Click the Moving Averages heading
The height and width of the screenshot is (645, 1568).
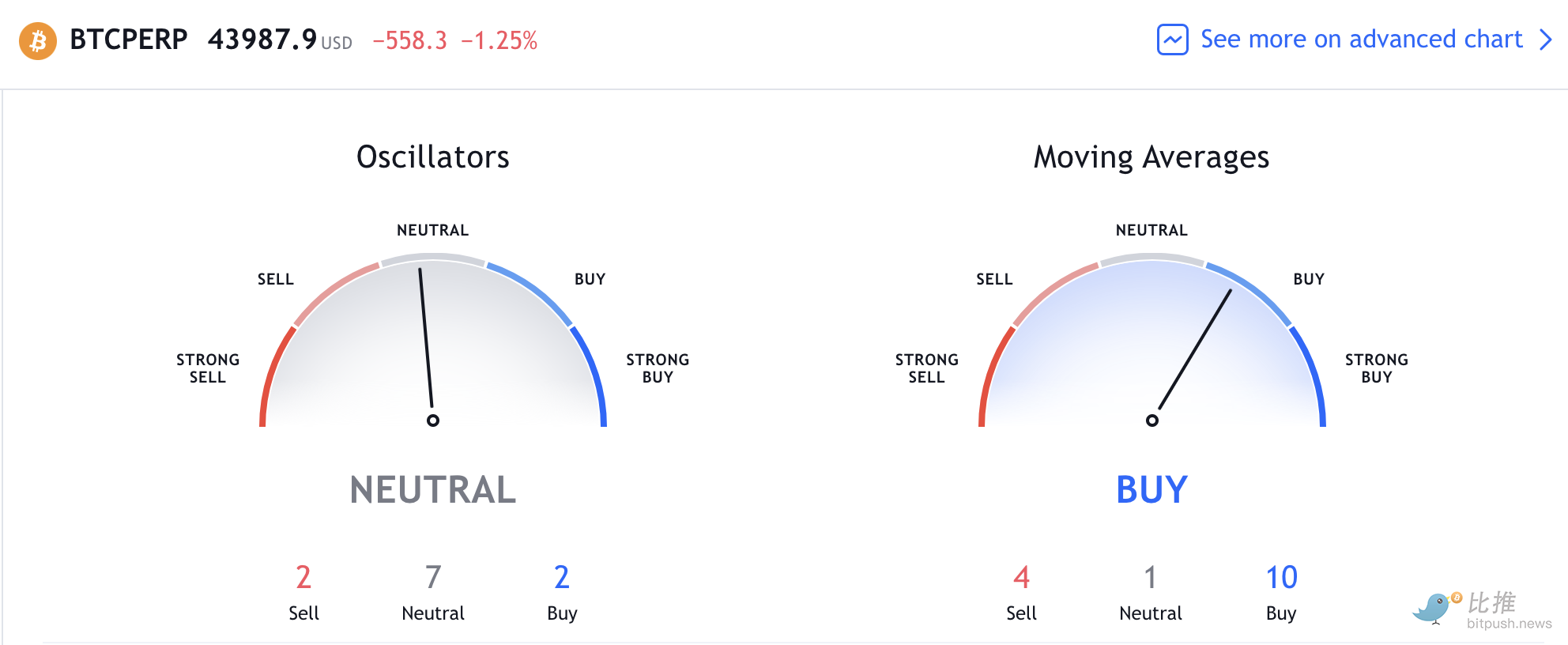point(1151,157)
